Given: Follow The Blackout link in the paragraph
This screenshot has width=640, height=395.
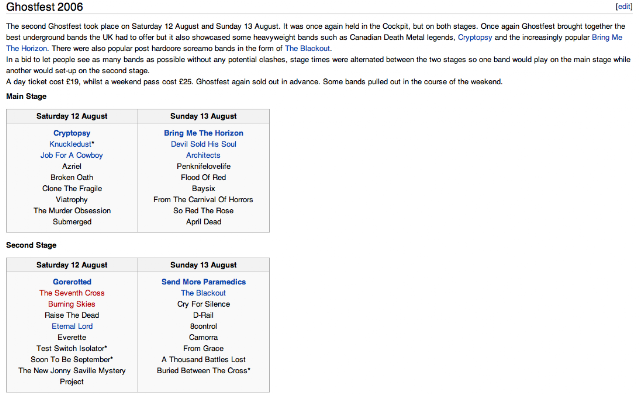Looking at the screenshot, I should coord(308,48).
